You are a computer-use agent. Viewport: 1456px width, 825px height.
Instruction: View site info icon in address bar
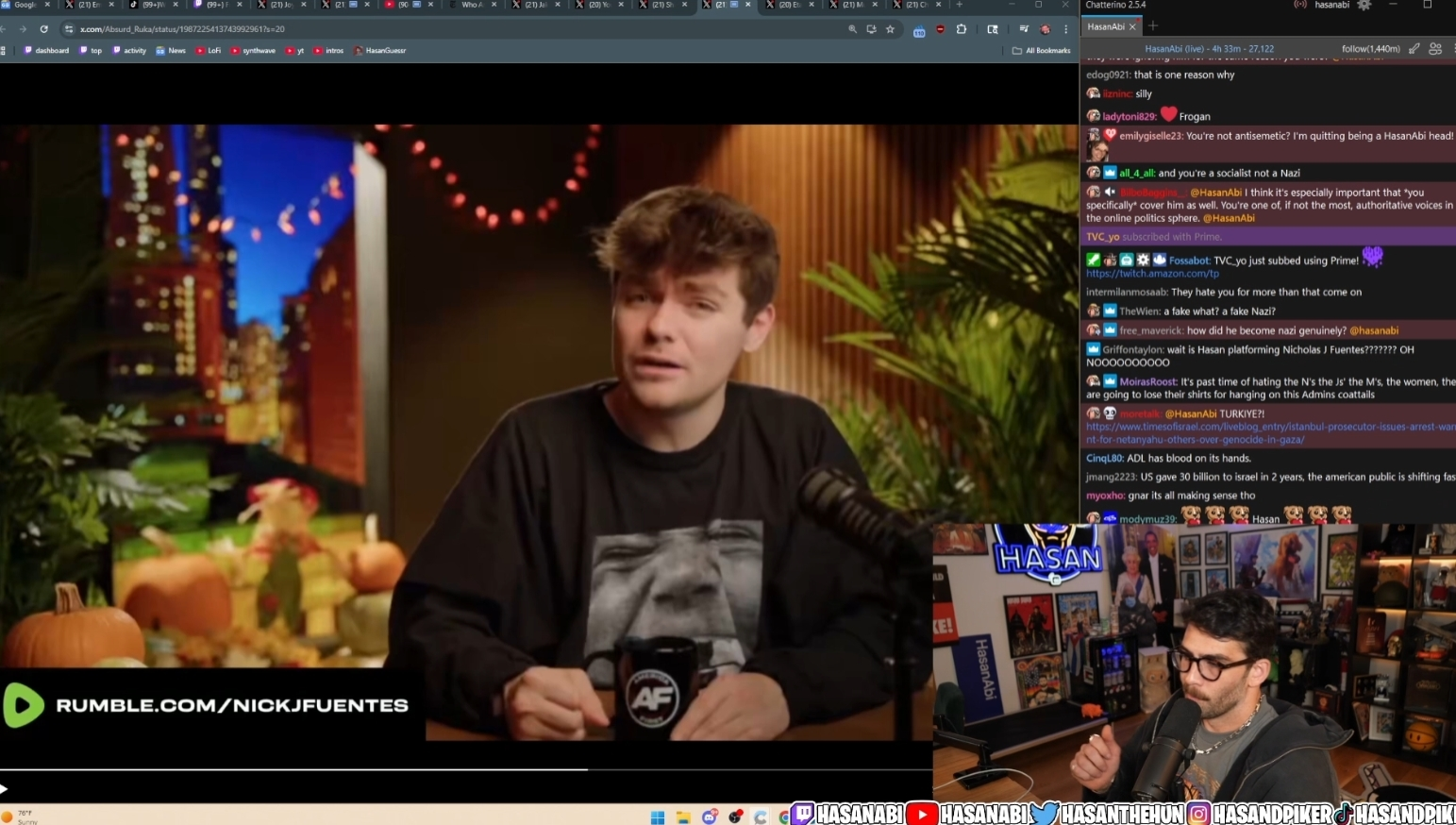(x=68, y=29)
